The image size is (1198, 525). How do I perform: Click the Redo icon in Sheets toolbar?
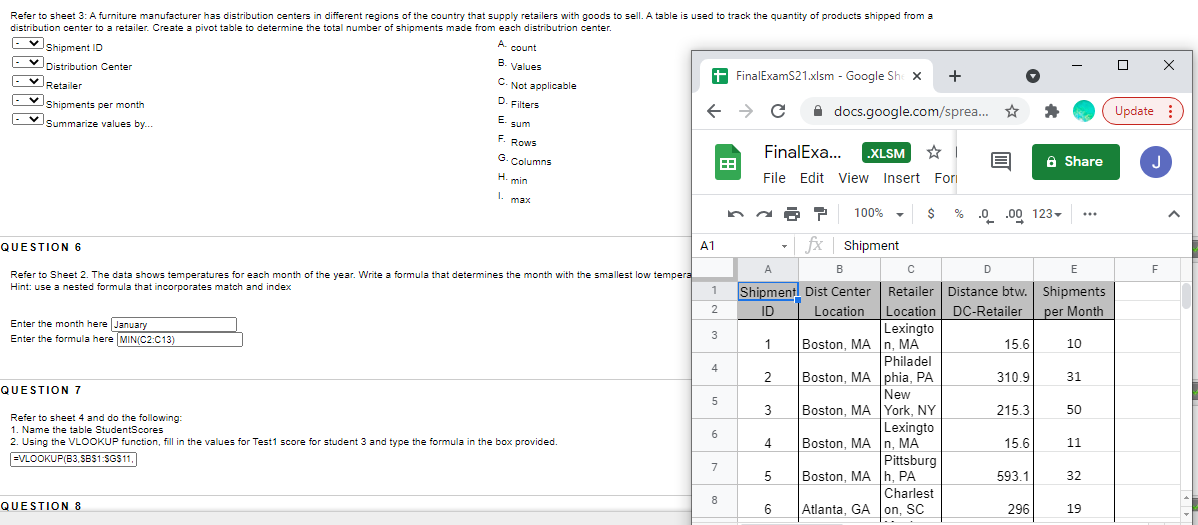point(765,214)
